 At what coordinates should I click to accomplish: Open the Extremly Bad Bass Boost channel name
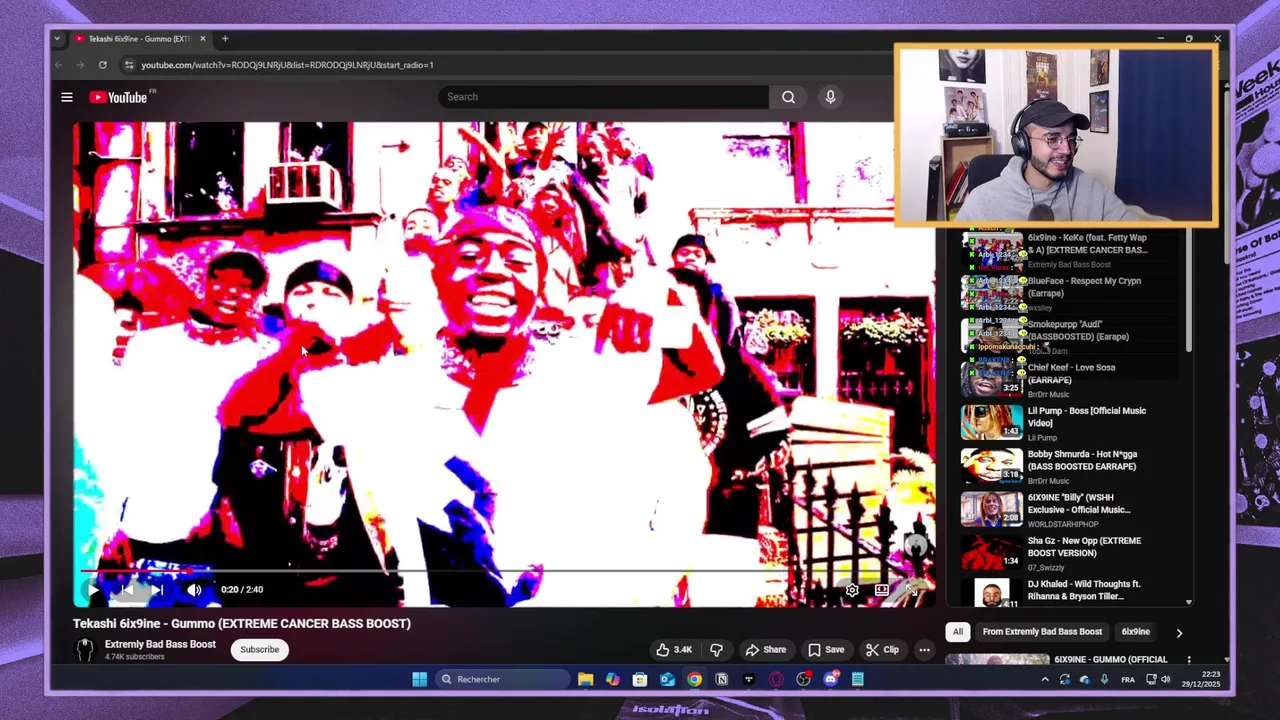[x=160, y=645]
